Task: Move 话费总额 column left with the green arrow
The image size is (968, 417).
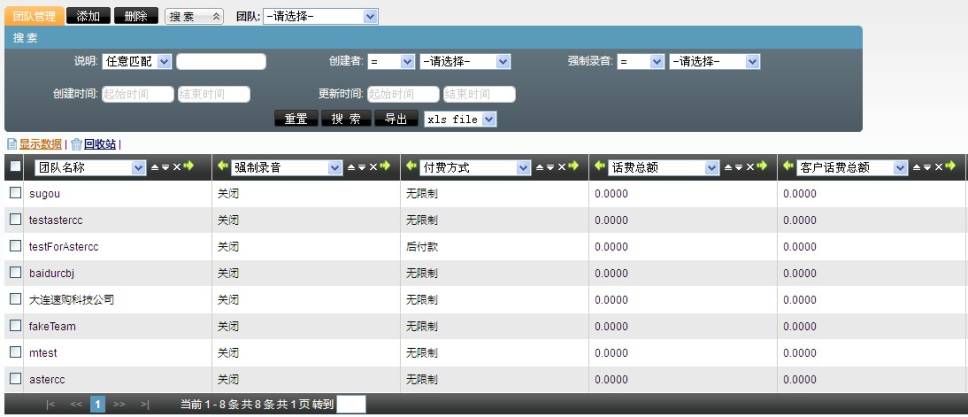Action: point(600,167)
